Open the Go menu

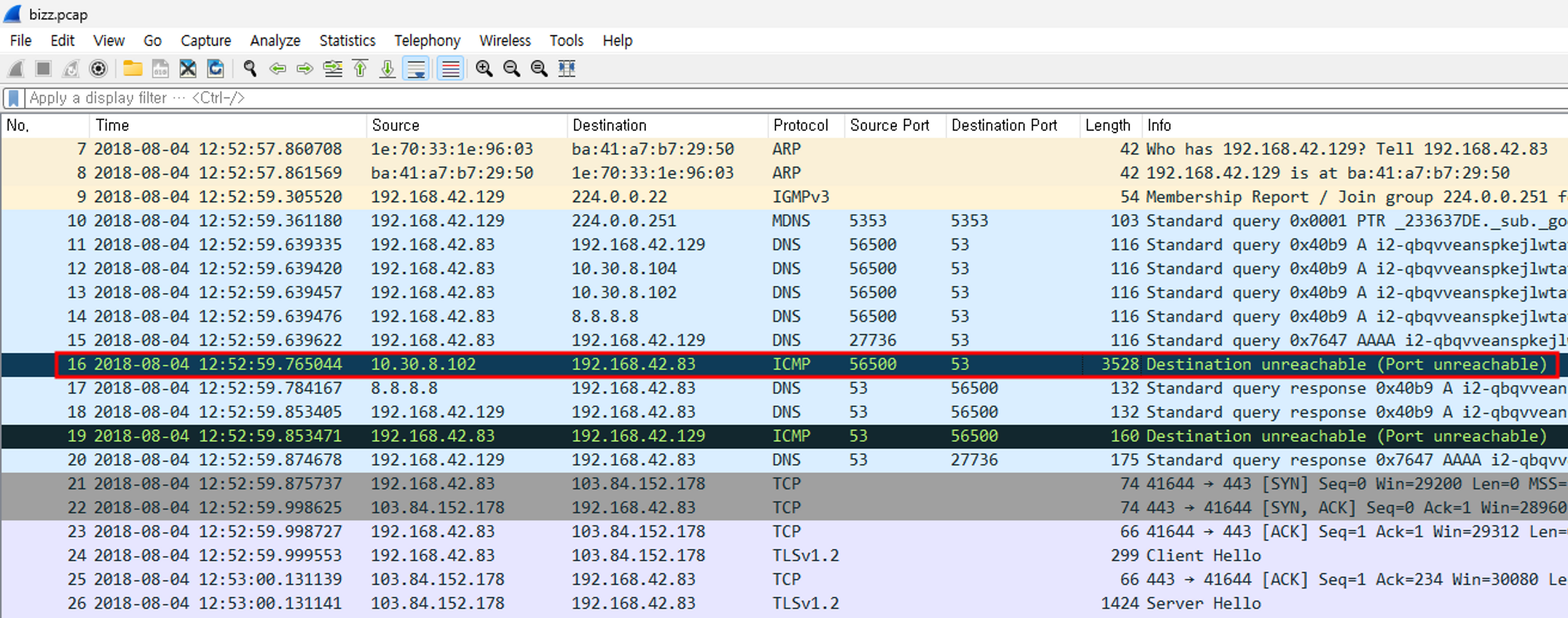(x=152, y=41)
